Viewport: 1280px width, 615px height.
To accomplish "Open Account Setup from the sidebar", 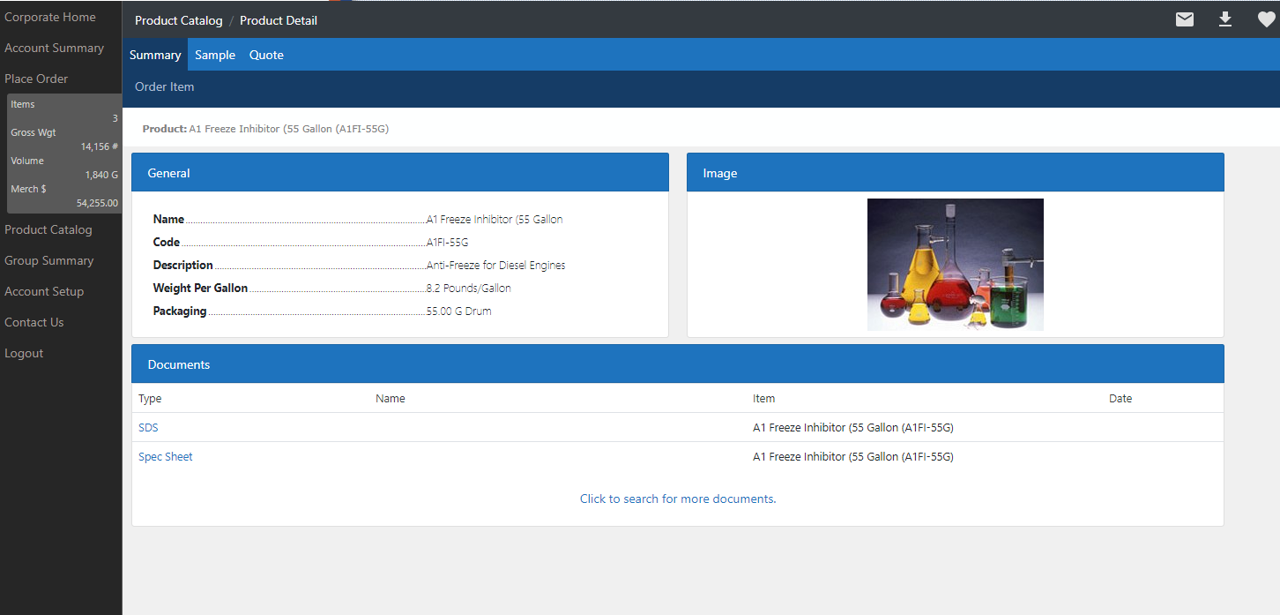I will 44,291.
